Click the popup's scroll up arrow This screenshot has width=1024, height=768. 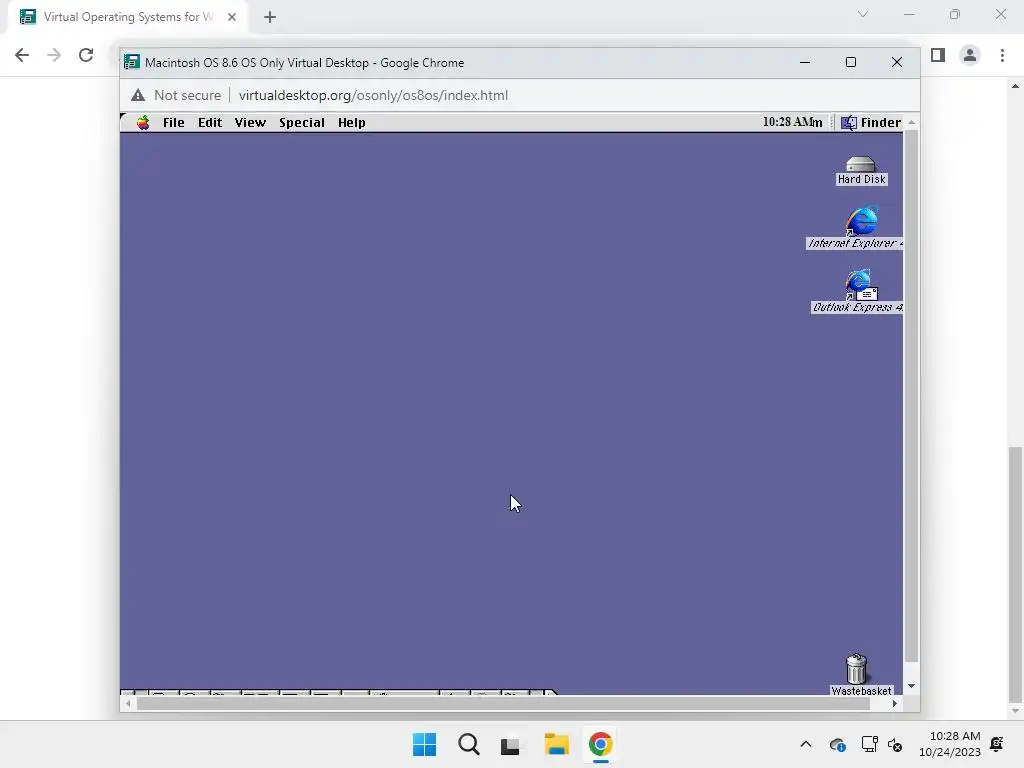(x=912, y=122)
